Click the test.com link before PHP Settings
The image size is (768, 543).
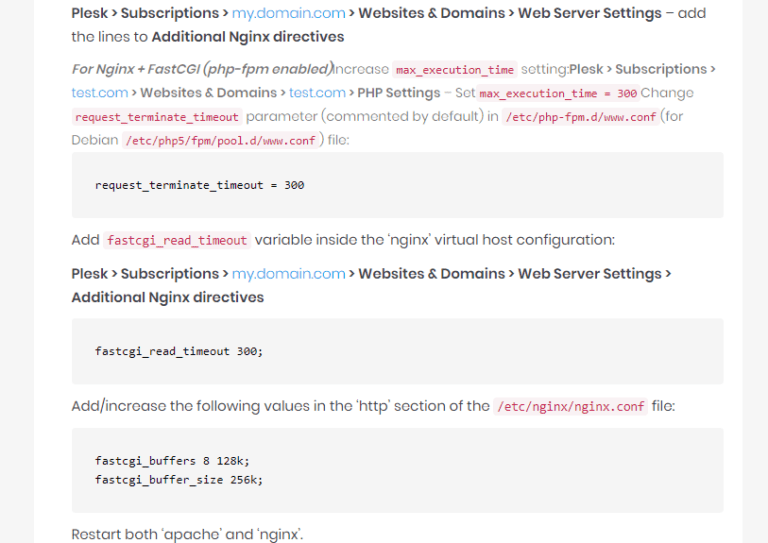click(x=317, y=93)
